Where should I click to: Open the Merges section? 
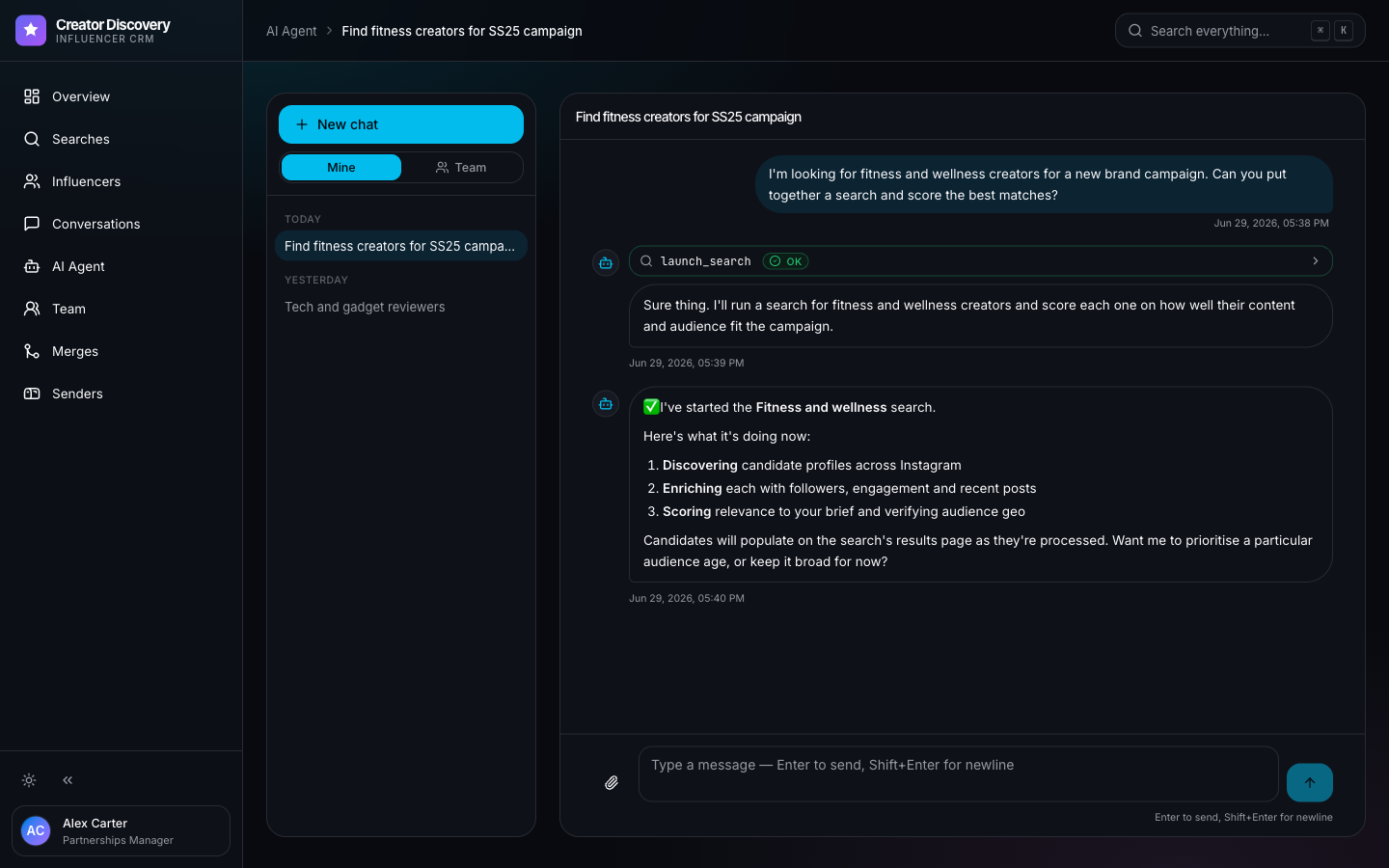pyautogui.click(x=121, y=351)
